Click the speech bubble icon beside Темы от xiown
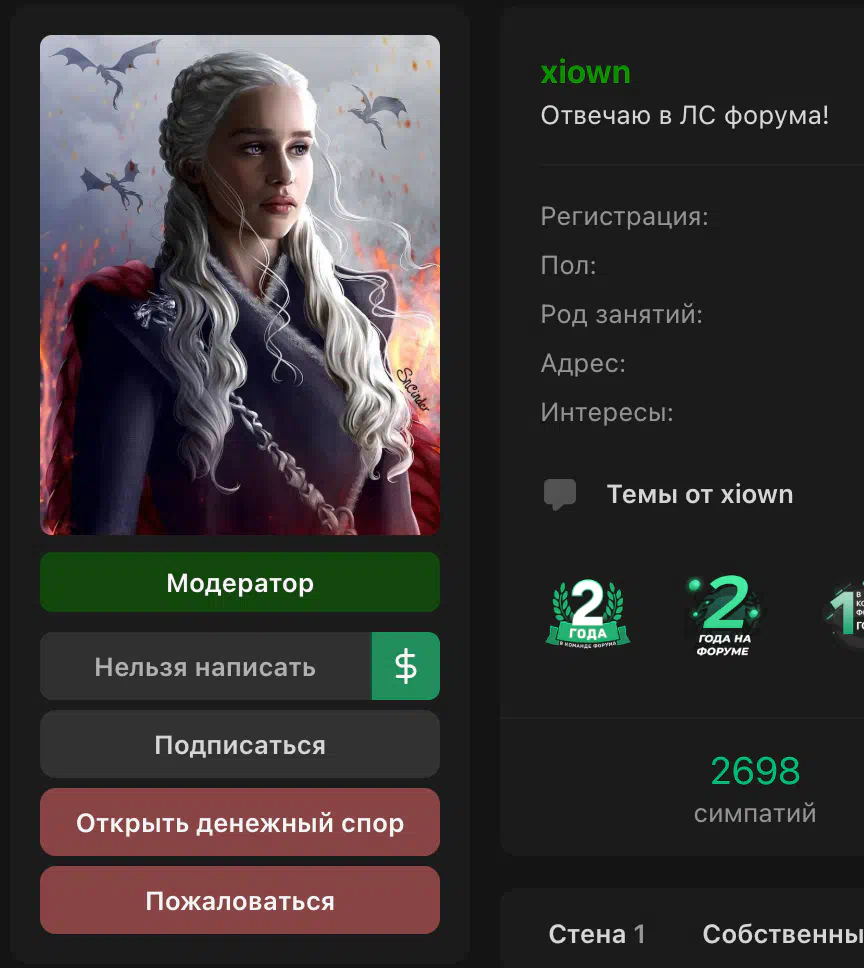Viewport: 864px width, 968px height. pyautogui.click(x=560, y=494)
